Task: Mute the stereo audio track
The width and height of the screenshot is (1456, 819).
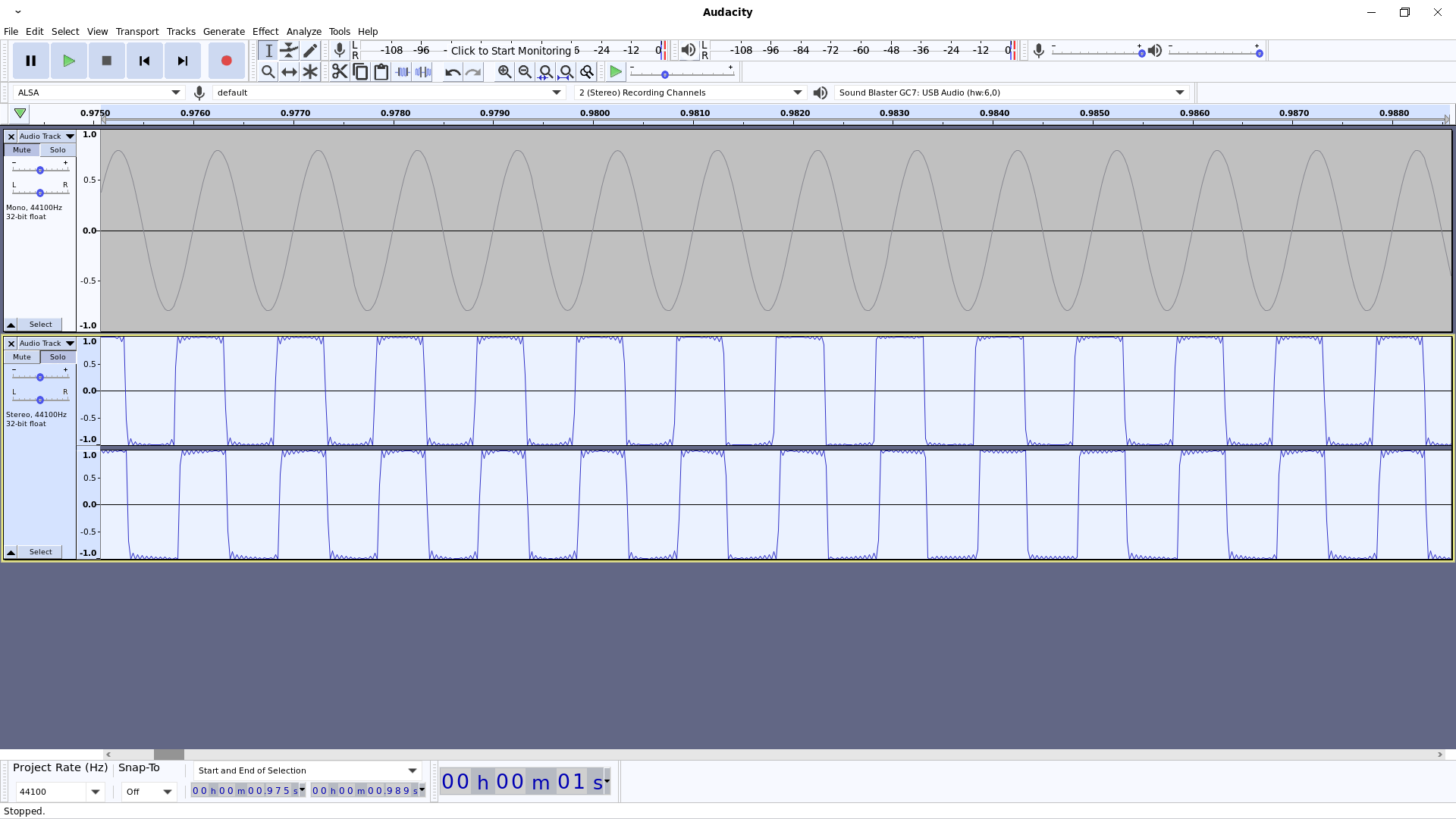Action: (x=22, y=357)
